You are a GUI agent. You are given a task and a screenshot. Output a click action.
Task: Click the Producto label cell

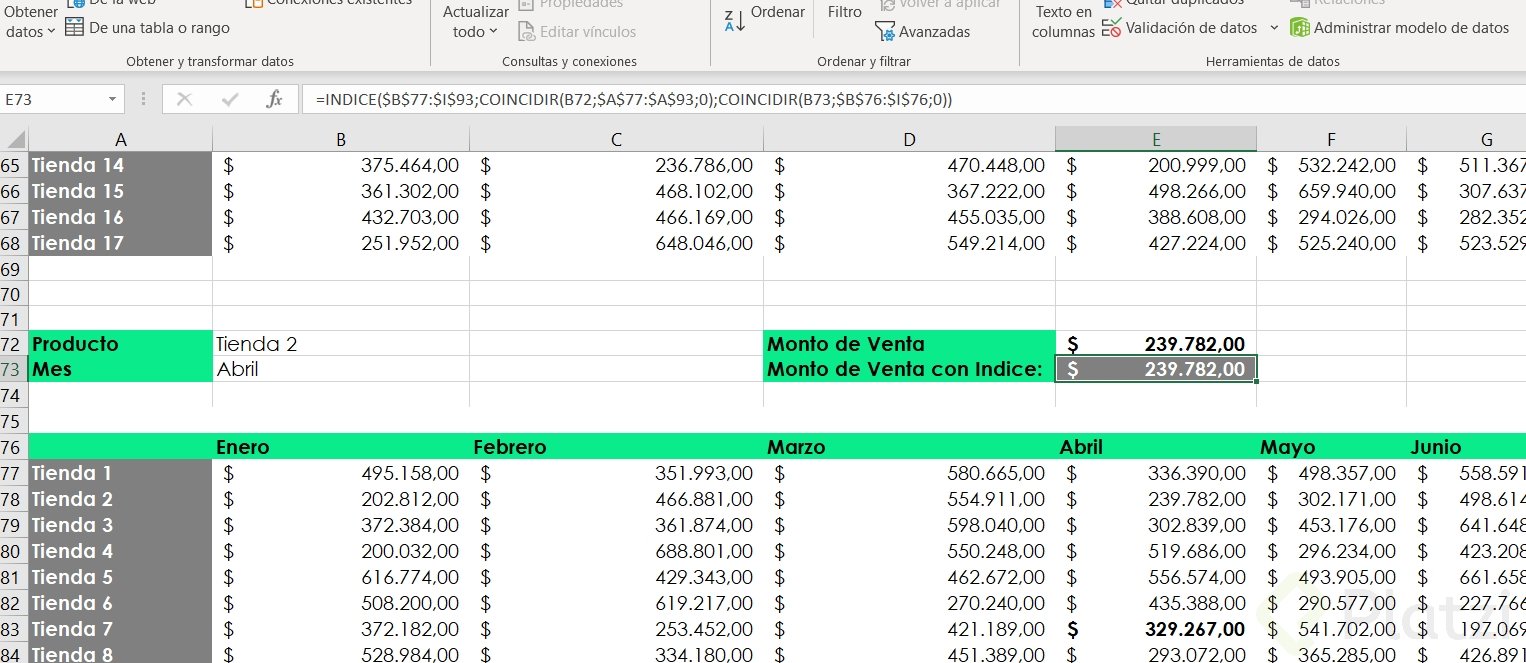tap(120, 344)
